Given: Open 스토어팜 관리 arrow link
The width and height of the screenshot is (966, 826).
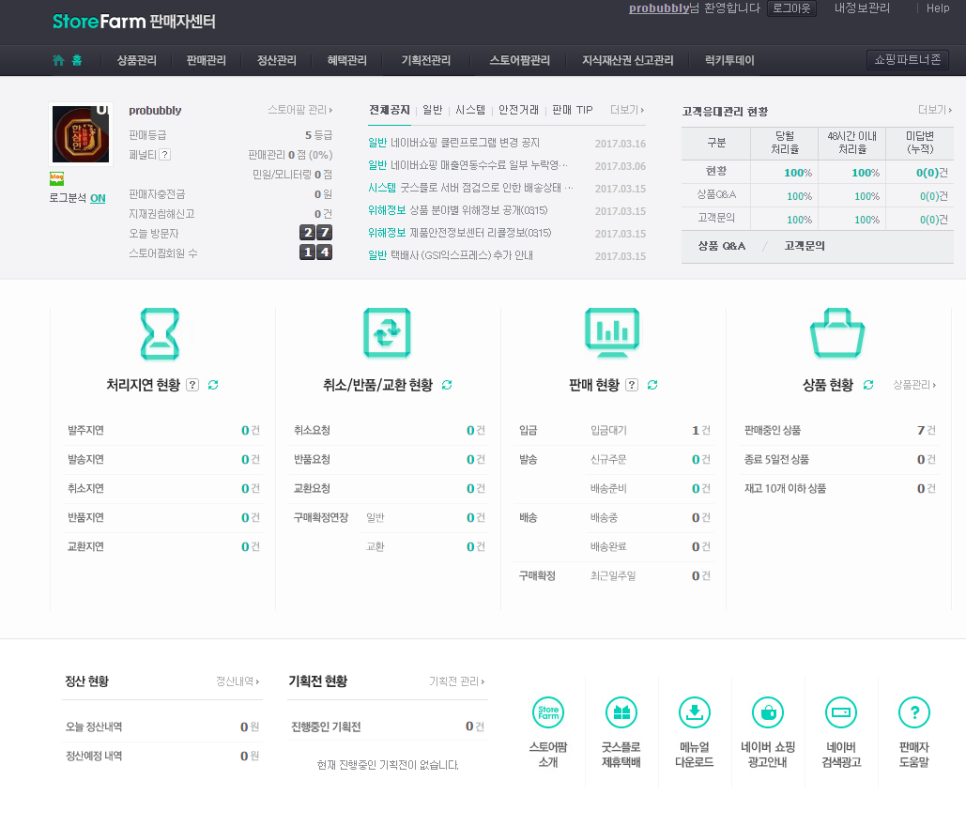Looking at the screenshot, I should tap(300, 110).
